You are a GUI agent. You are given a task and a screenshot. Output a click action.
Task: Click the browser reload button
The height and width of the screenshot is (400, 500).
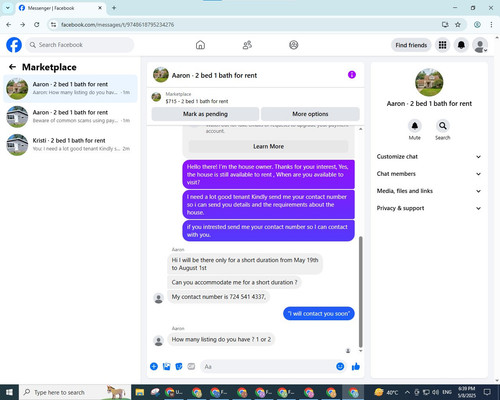37,25
